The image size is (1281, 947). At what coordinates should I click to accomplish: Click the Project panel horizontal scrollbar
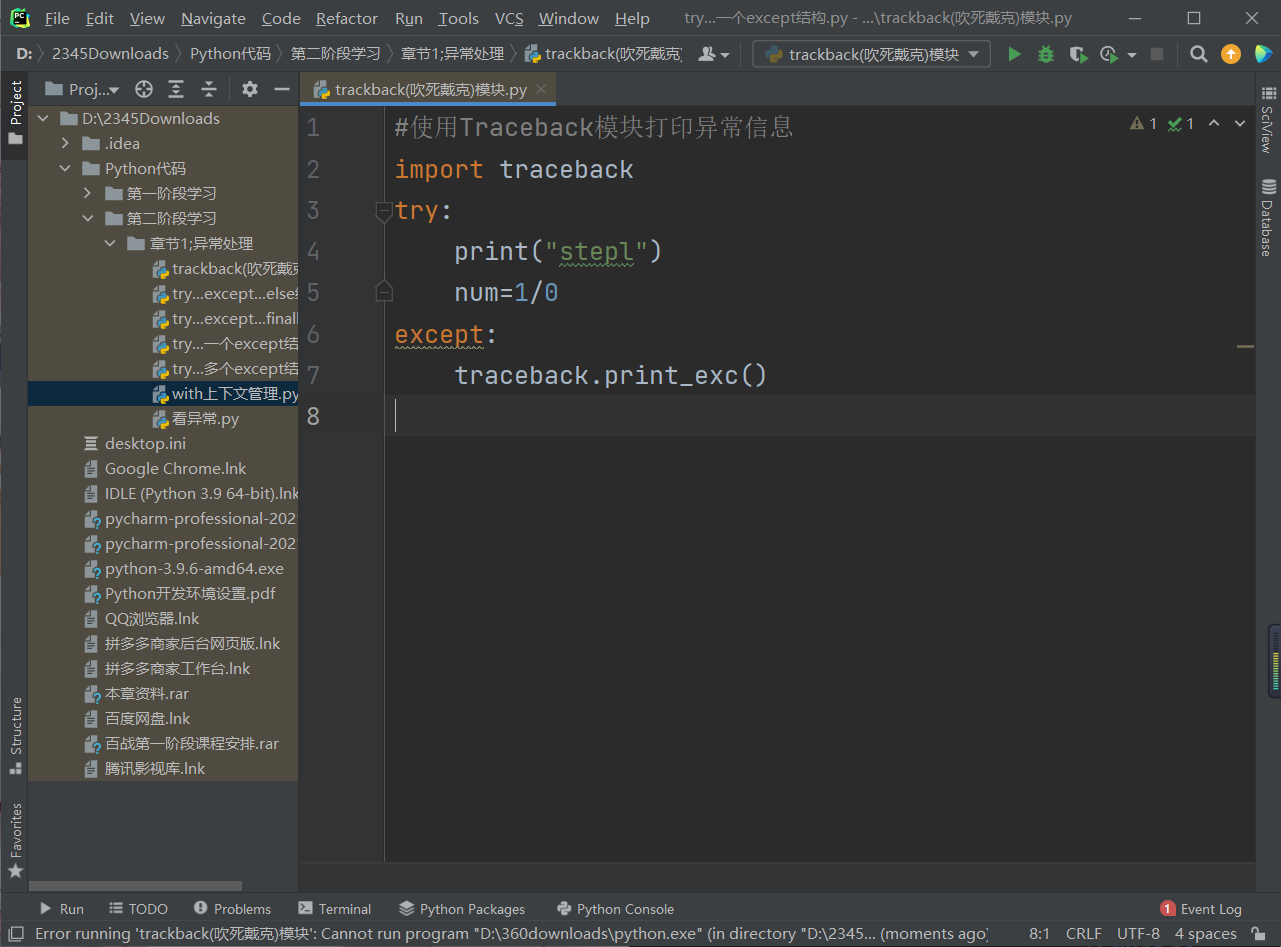135,886
